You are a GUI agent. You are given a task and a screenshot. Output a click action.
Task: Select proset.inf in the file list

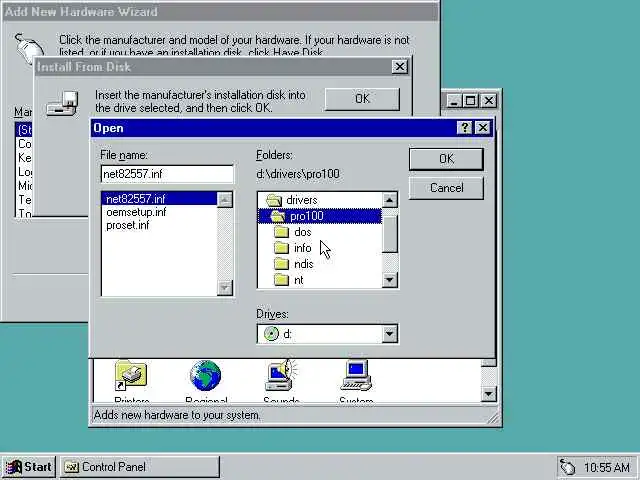[127, 225]
